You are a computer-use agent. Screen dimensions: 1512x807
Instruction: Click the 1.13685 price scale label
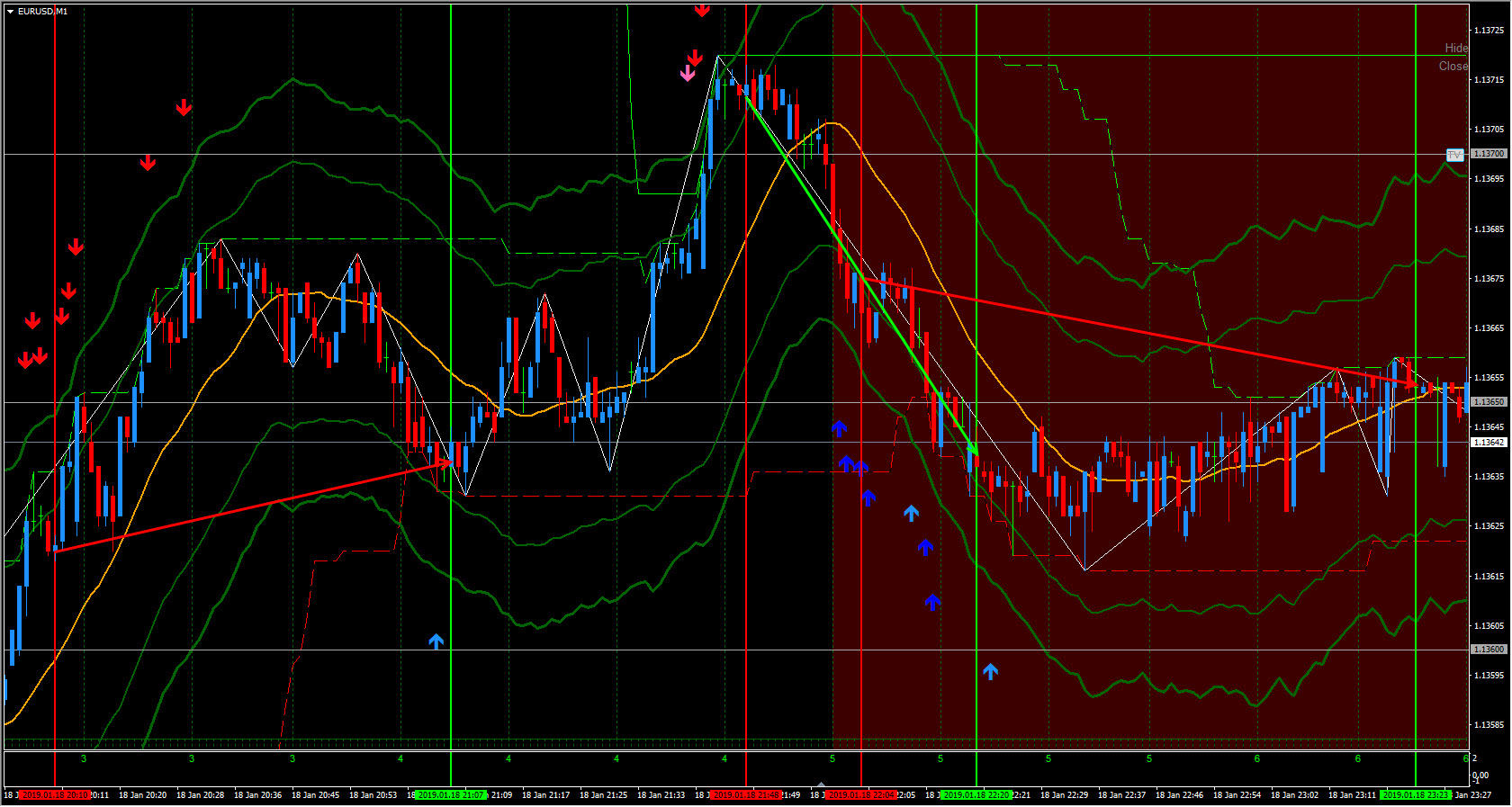[1489, 229]
